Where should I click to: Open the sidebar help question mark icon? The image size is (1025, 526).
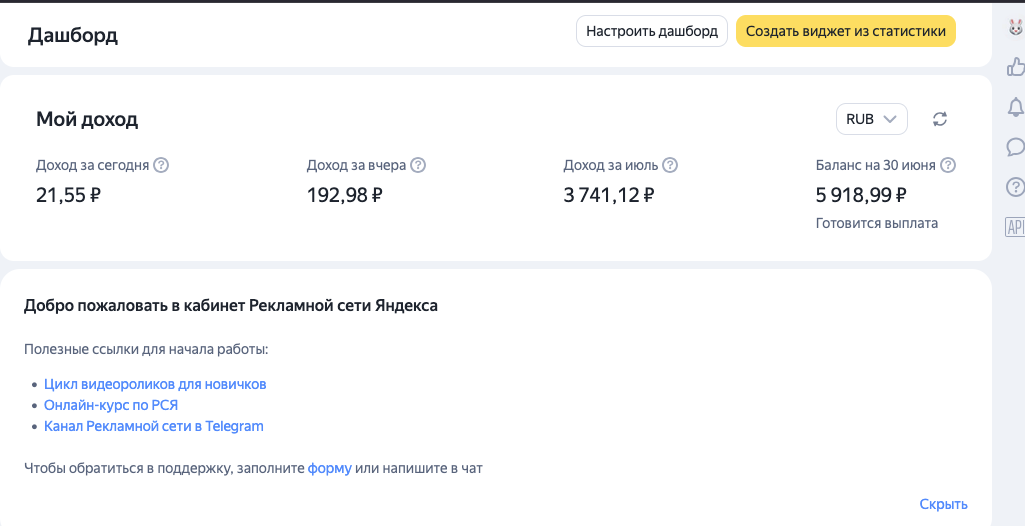[1015, 187]
